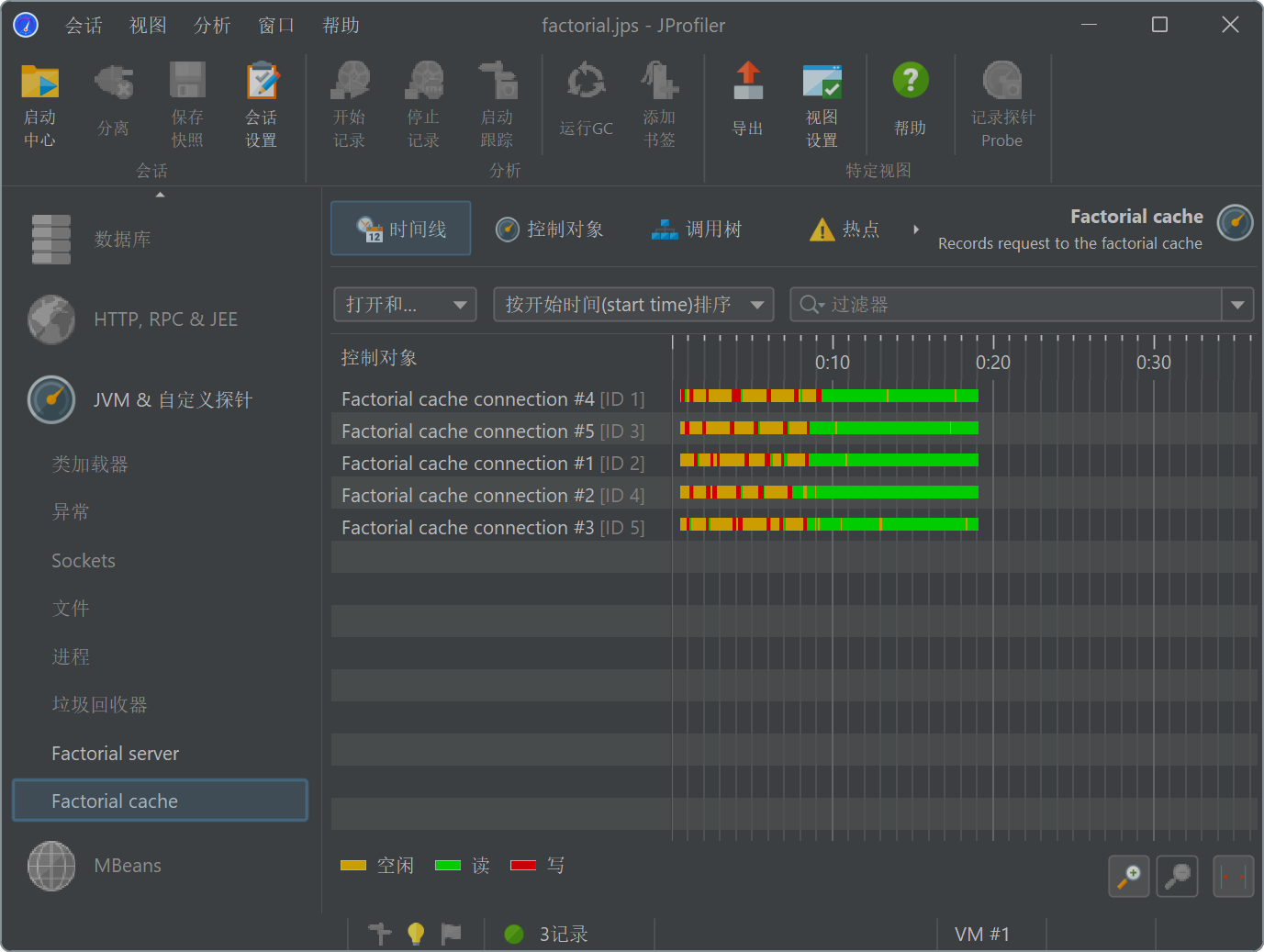Switch to the 热点 (Hot Spots) tab
The image size is (1264, 952).
click(x=845, y=230)
